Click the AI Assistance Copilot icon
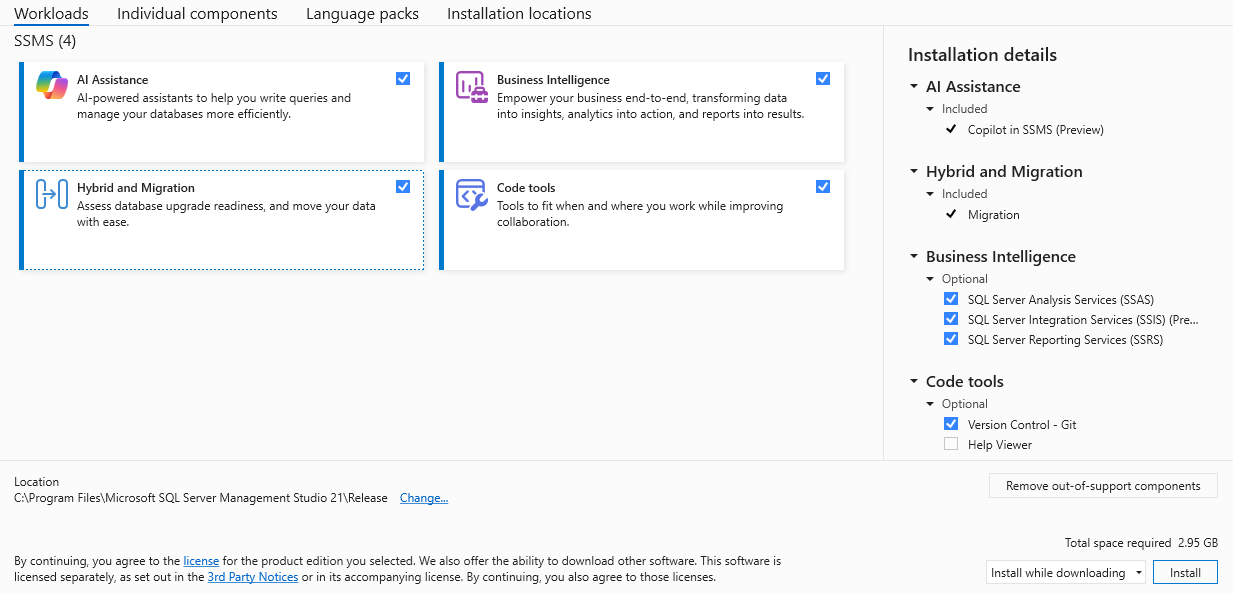The height and width of the screenshot is (593, 1233). 52,86
